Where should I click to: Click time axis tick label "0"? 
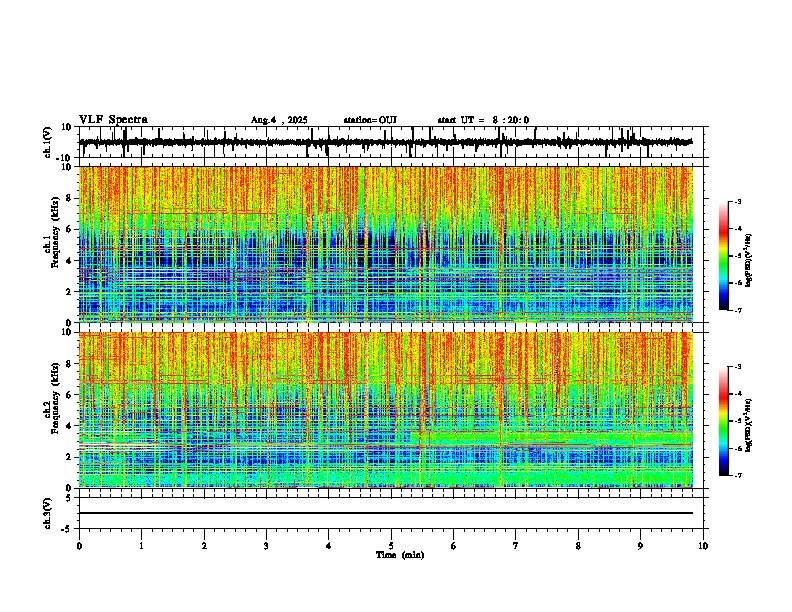click(79, 546)
